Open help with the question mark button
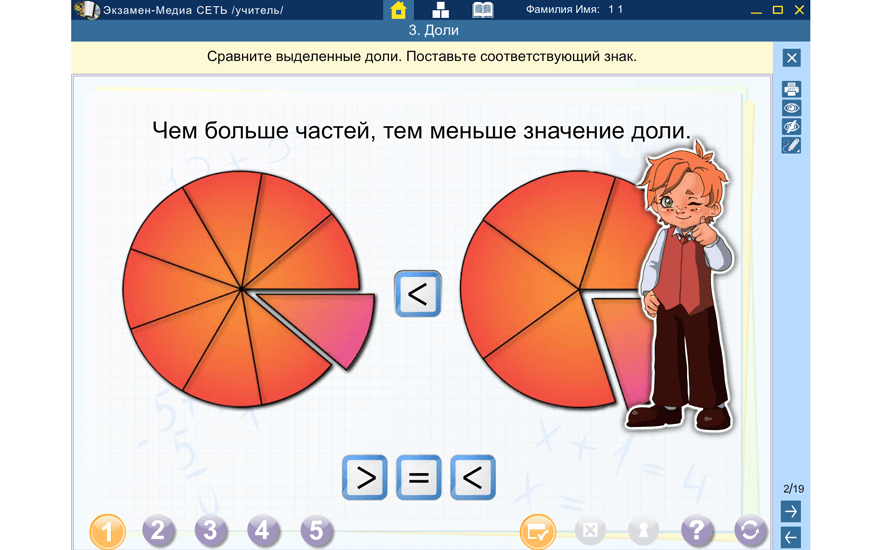This screenshot has width=880, height=550. pyautogui.click(x=696, y=531)
